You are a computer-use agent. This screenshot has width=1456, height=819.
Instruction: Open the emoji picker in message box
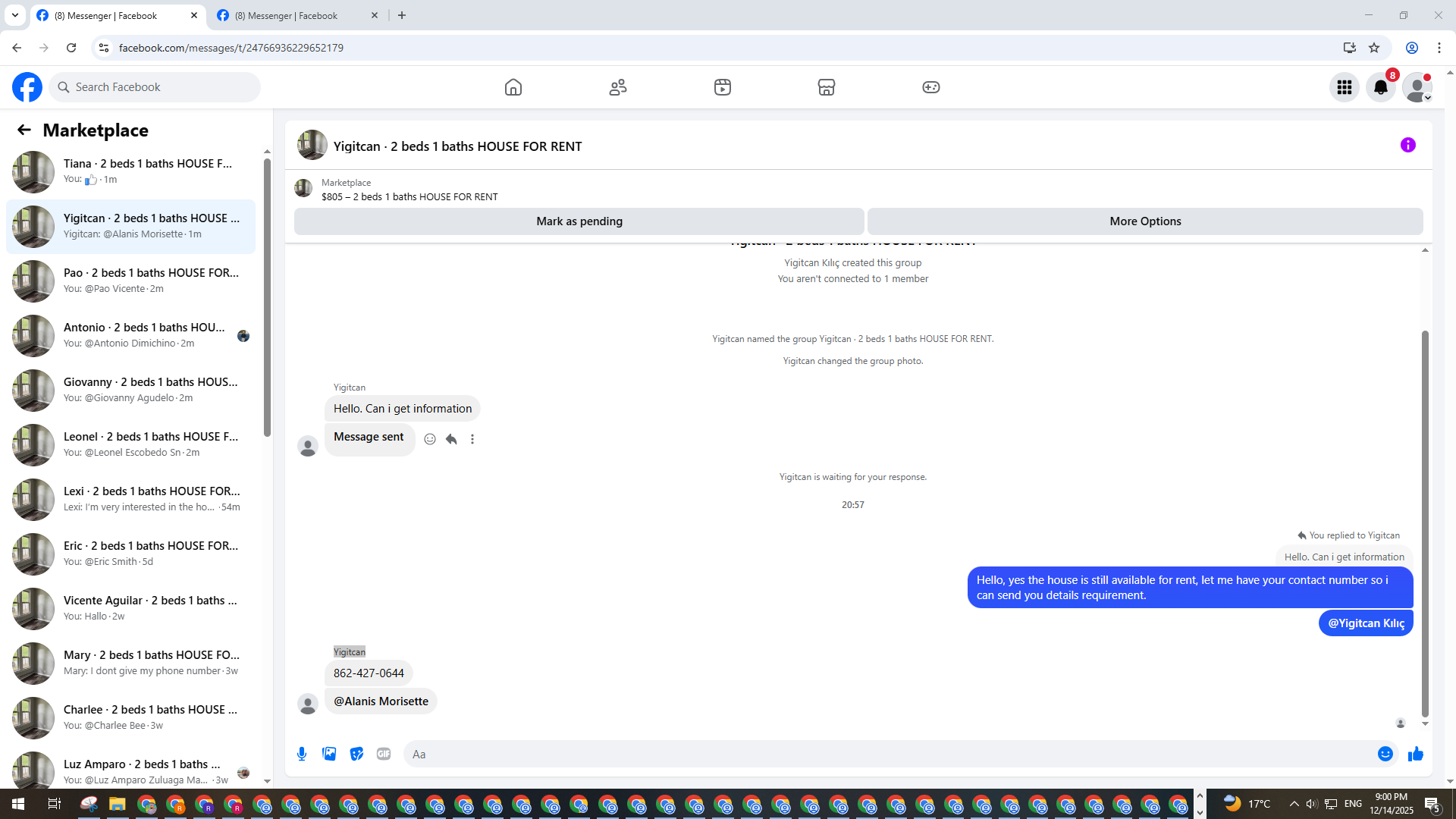pos(1385,754)
